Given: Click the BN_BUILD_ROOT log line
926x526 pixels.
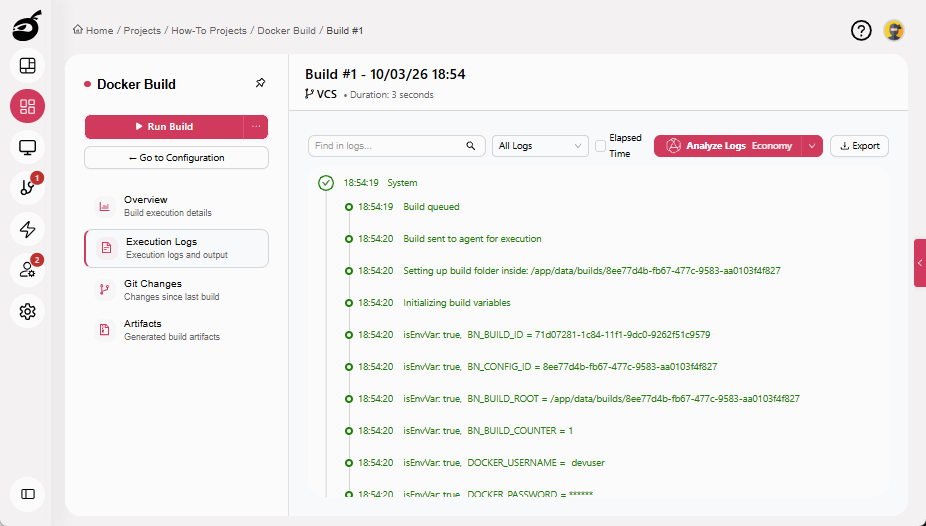Looking at the screenshot, I should tap(601, 398).
